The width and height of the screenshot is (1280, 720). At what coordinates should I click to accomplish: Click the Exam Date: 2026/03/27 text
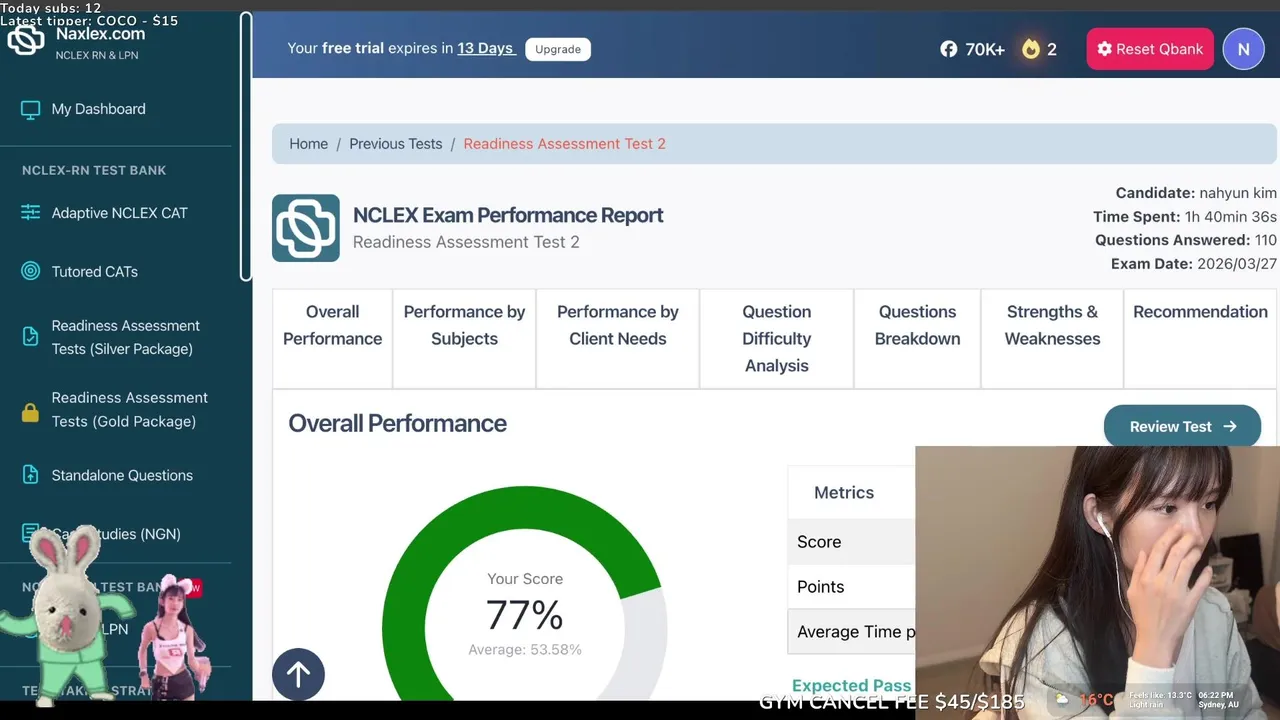pos(1194,264)
